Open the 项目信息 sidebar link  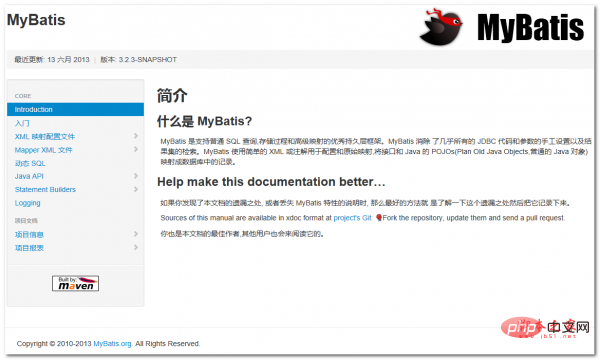tap(29, 235)
